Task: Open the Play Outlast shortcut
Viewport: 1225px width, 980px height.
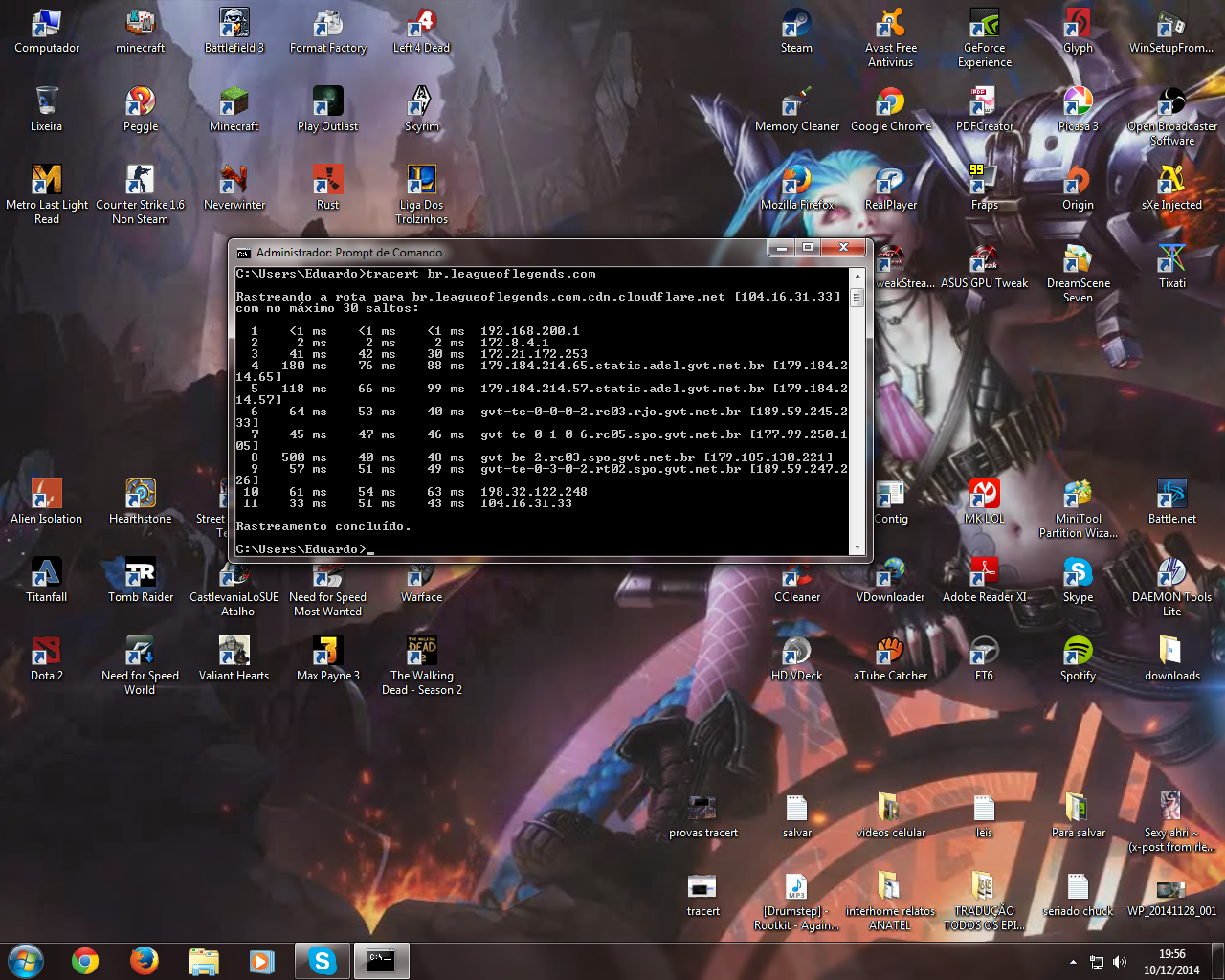Action: coord(328,110)
